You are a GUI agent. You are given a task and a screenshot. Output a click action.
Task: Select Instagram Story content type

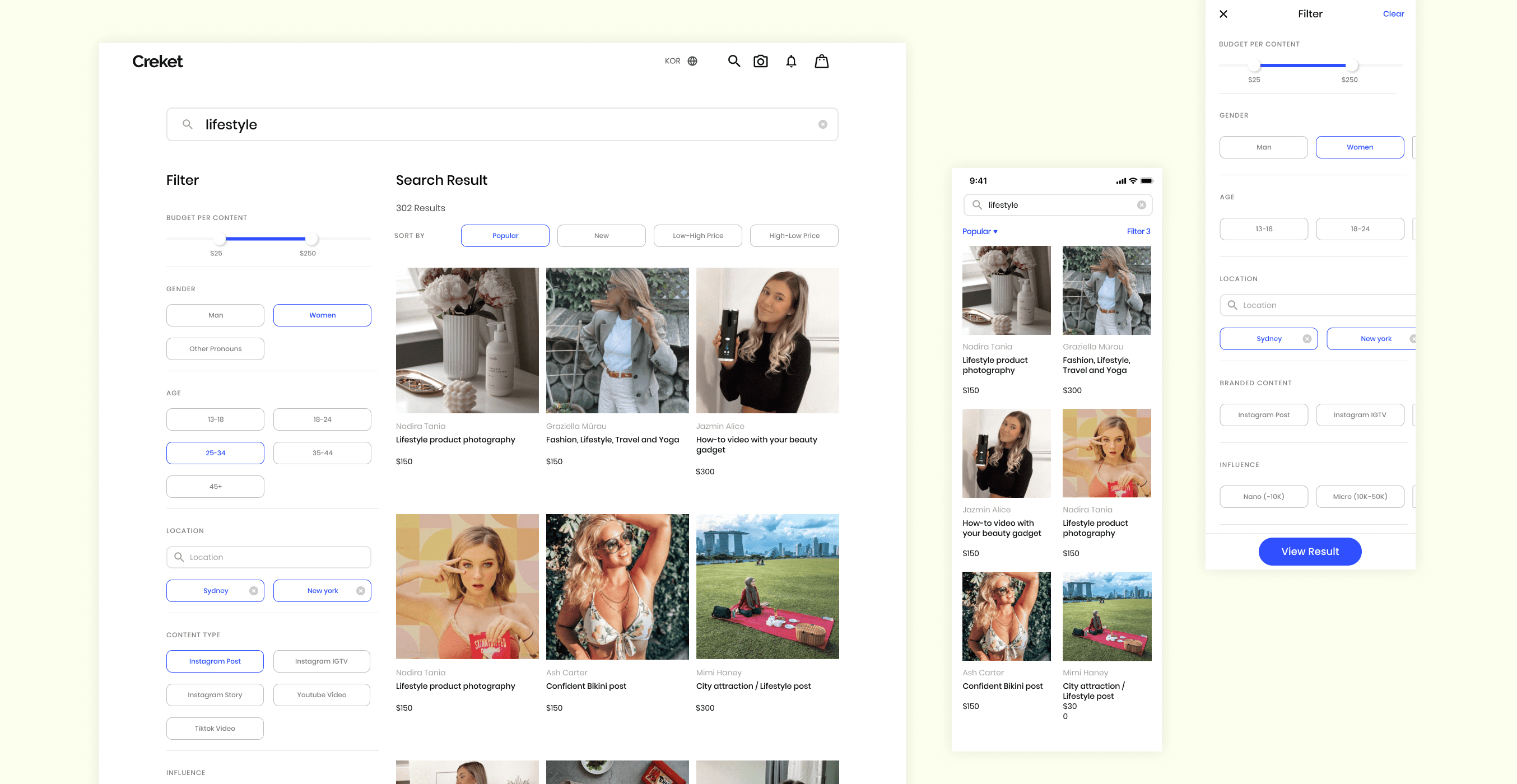tap(215, 695)
